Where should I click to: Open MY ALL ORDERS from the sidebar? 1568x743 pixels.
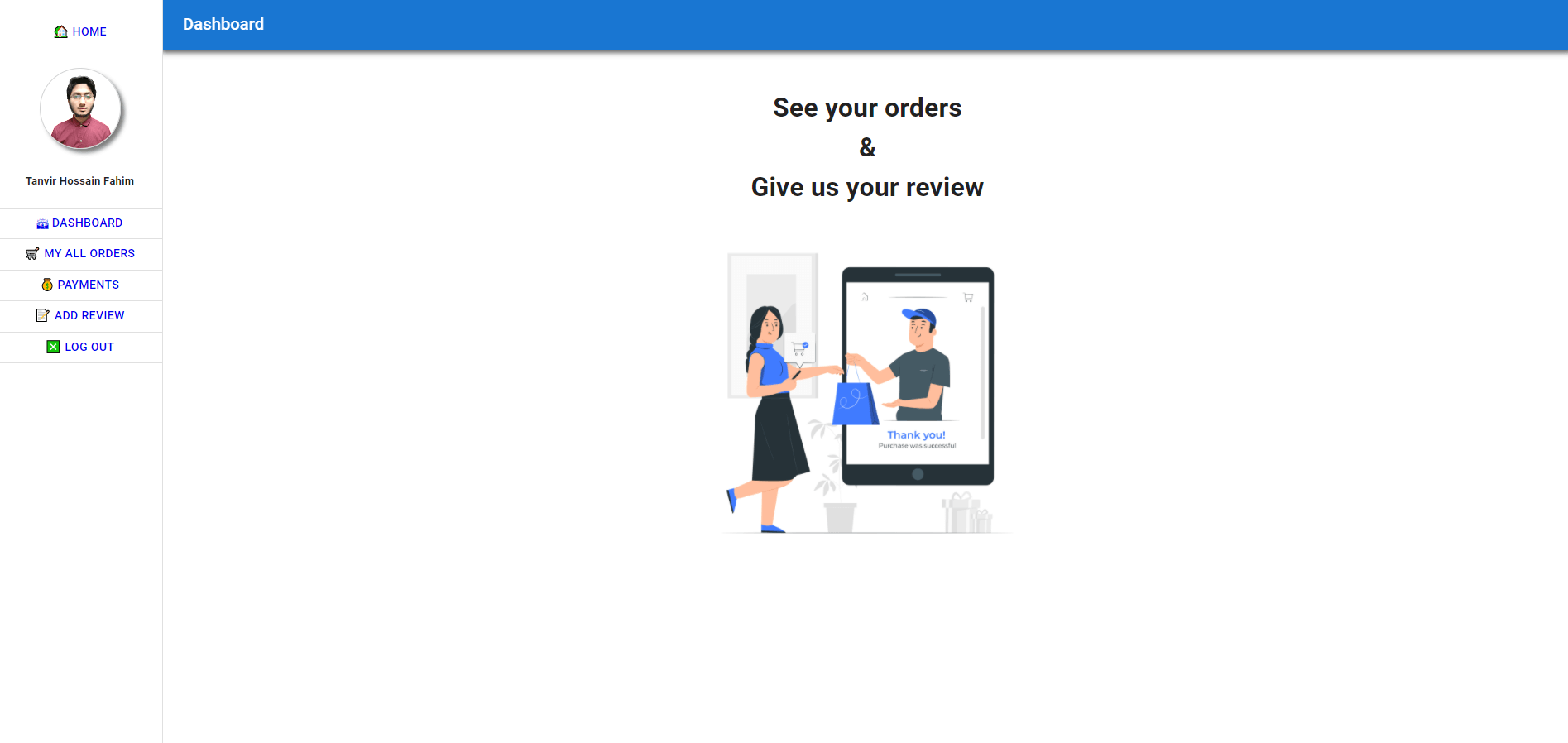click(89, 254)
